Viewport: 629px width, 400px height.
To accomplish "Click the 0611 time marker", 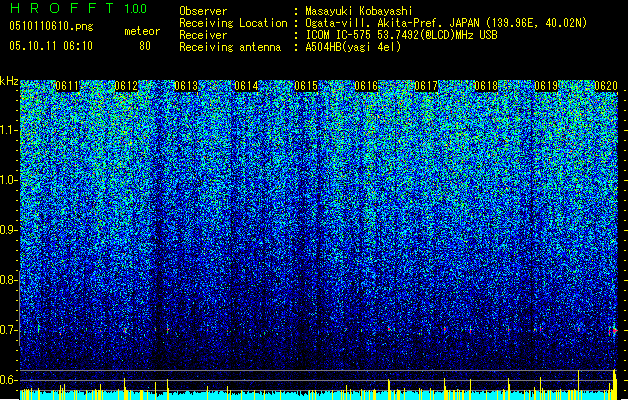I will click(x=67, y=86).
